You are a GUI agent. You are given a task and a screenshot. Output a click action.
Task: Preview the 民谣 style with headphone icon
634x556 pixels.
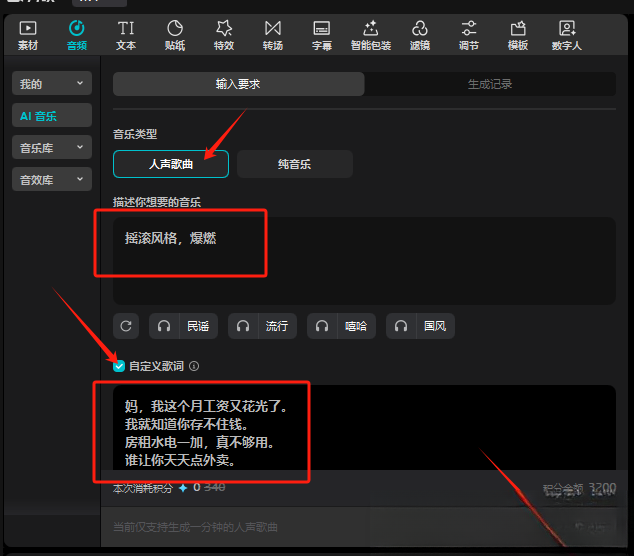click(x=164, y=326)
